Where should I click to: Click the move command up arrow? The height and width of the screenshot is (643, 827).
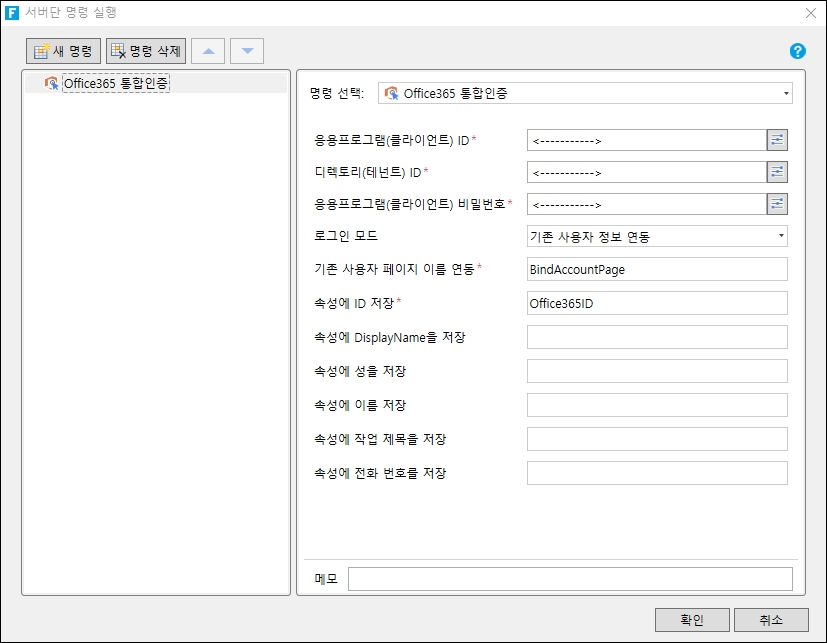[x=208, y=51]
